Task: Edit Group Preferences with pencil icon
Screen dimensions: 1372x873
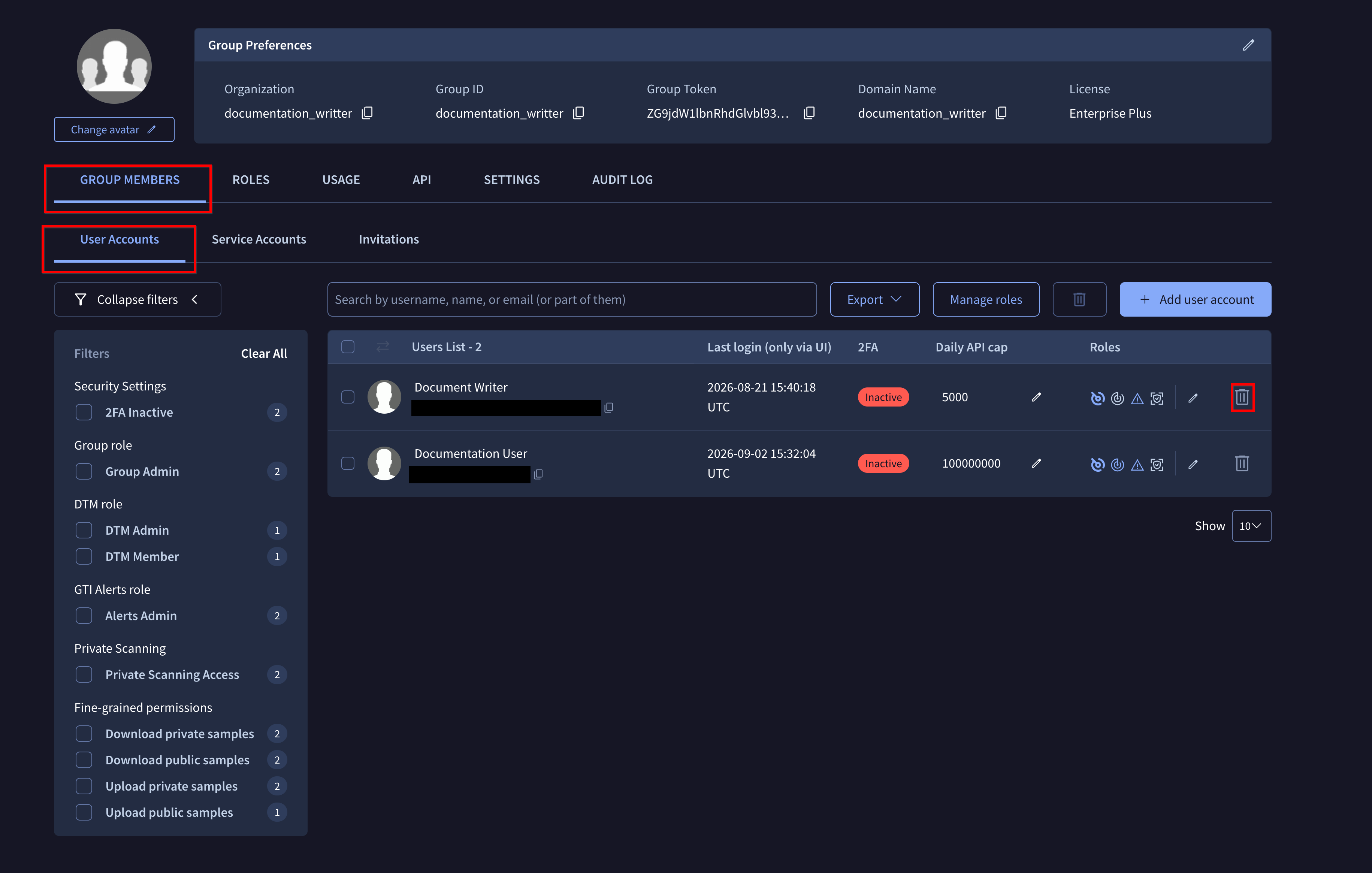Action: tap(1248, 45)
